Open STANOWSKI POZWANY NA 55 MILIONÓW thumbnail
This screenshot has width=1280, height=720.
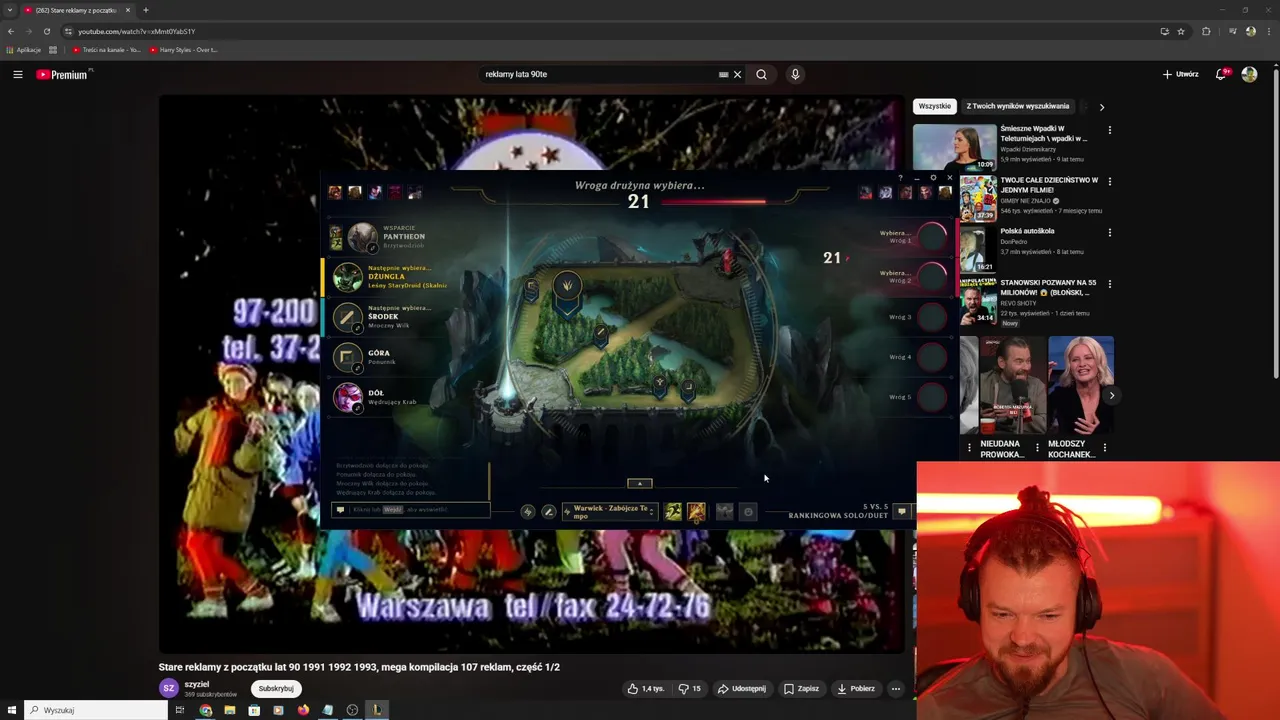click(979, 301)
